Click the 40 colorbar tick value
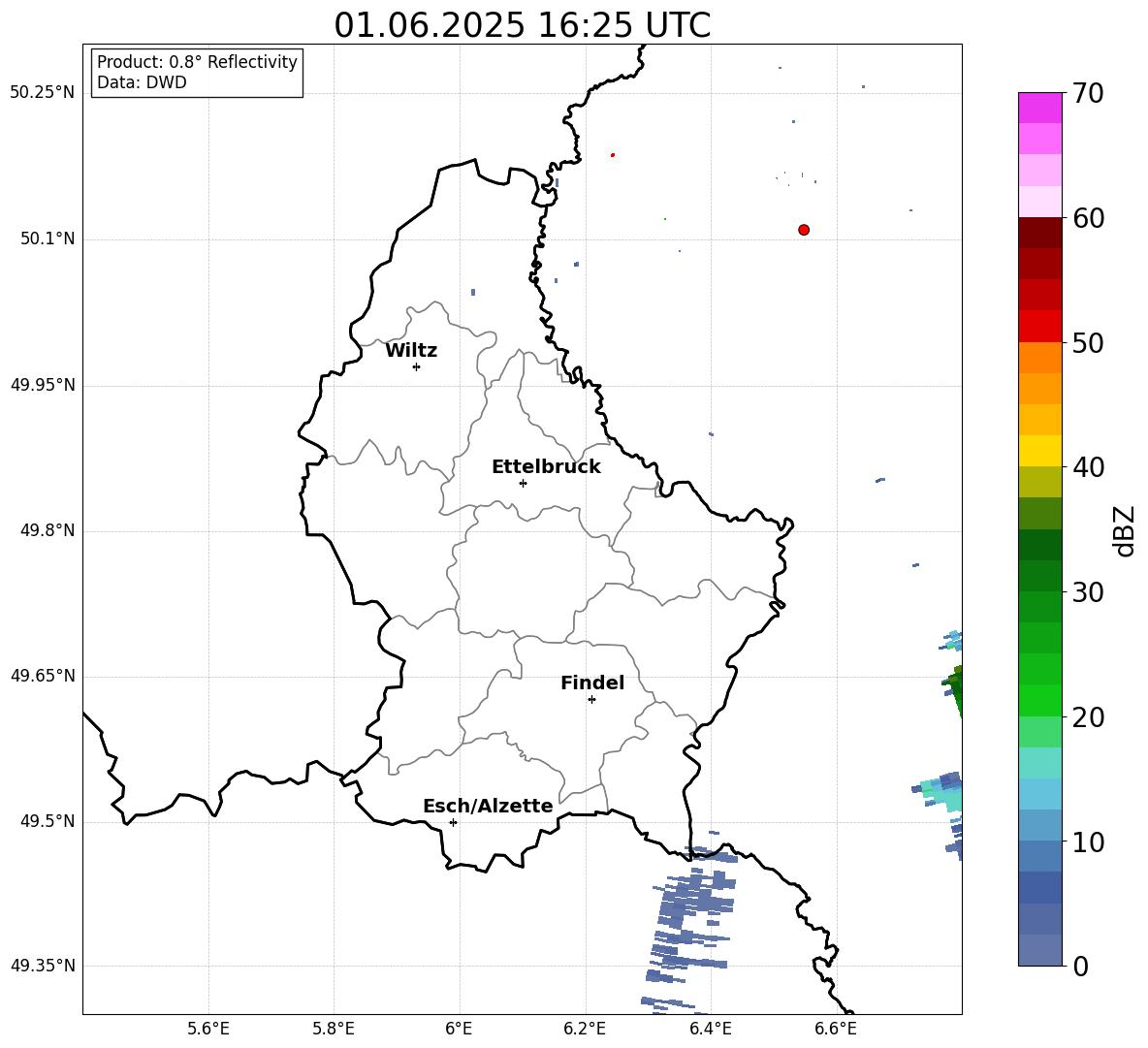 (1089, 467)
